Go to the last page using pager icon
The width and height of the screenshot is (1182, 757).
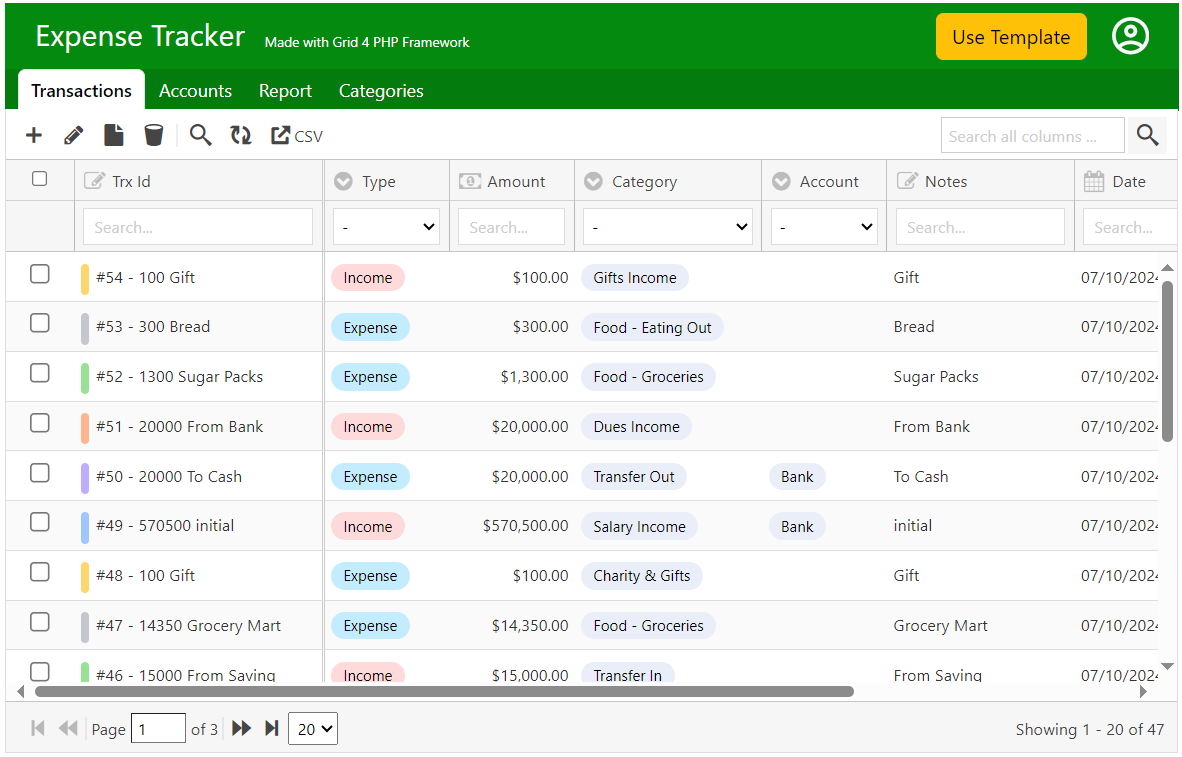tap(271, 729)
